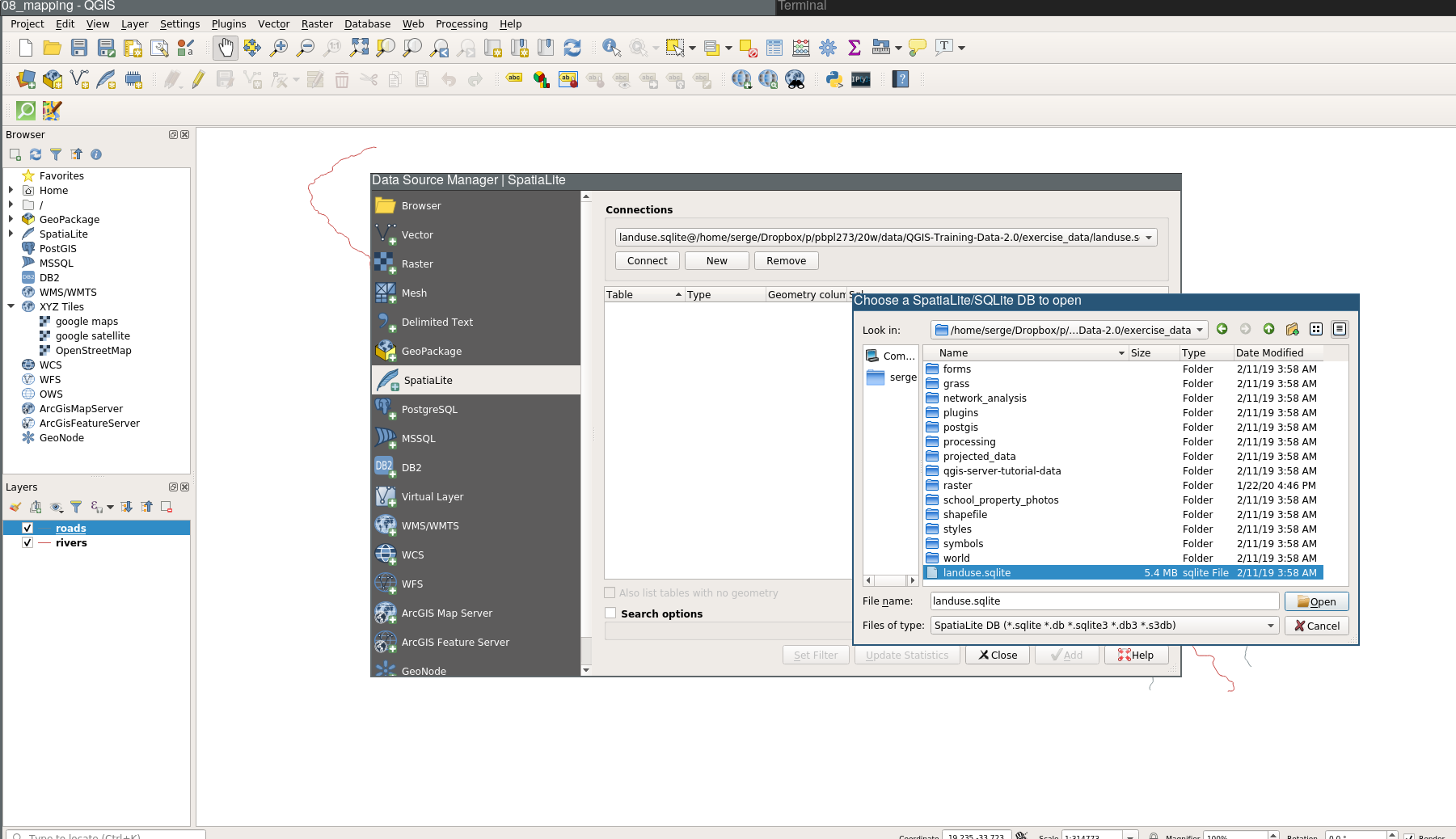The width and height of the screenshot is (1456, 839).
Task: Hide the rivers layer checkbox
Action: (27, 542)
